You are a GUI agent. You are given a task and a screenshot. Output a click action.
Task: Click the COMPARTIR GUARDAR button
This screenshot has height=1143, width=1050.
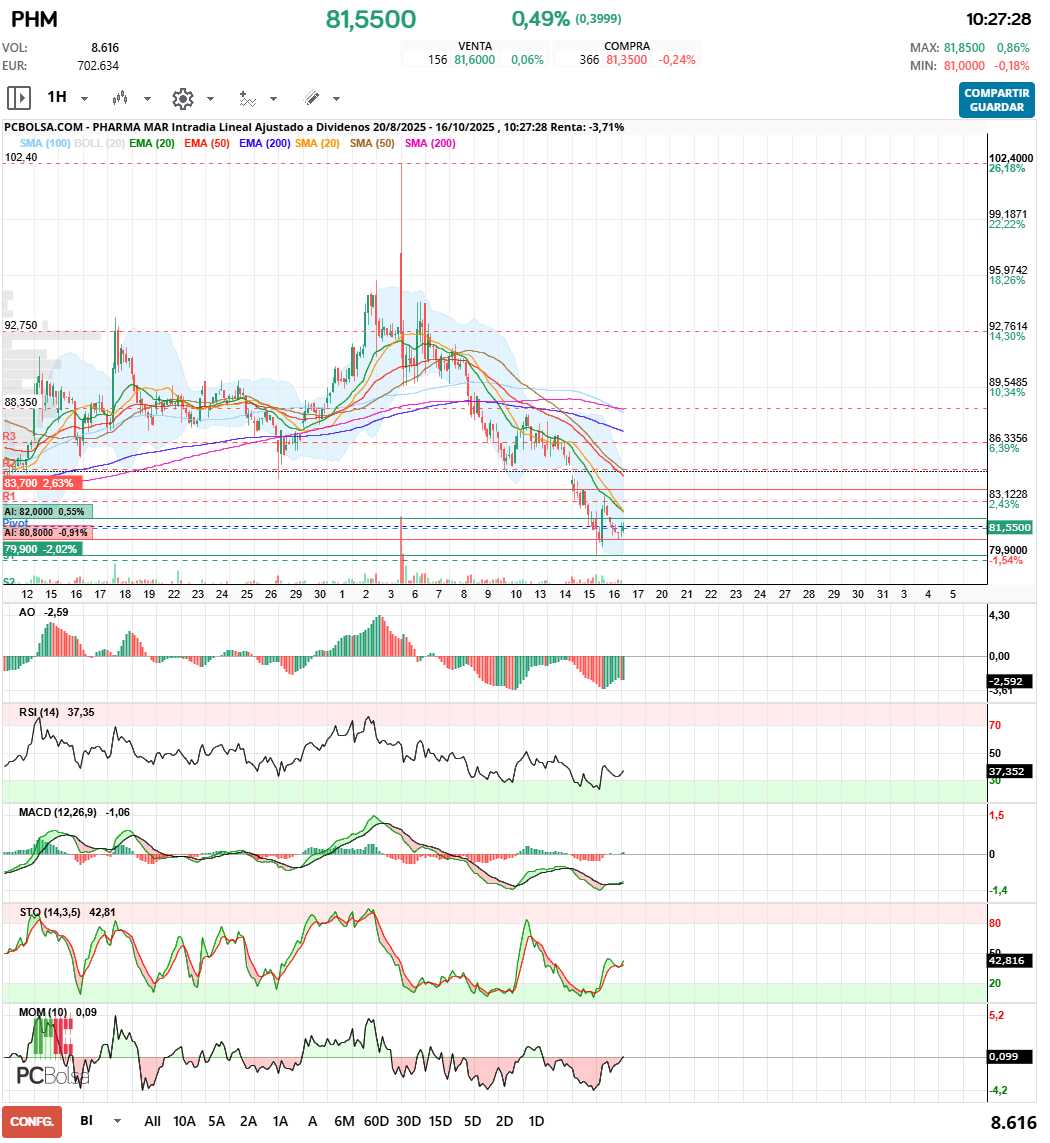click(x=997, y=100)
